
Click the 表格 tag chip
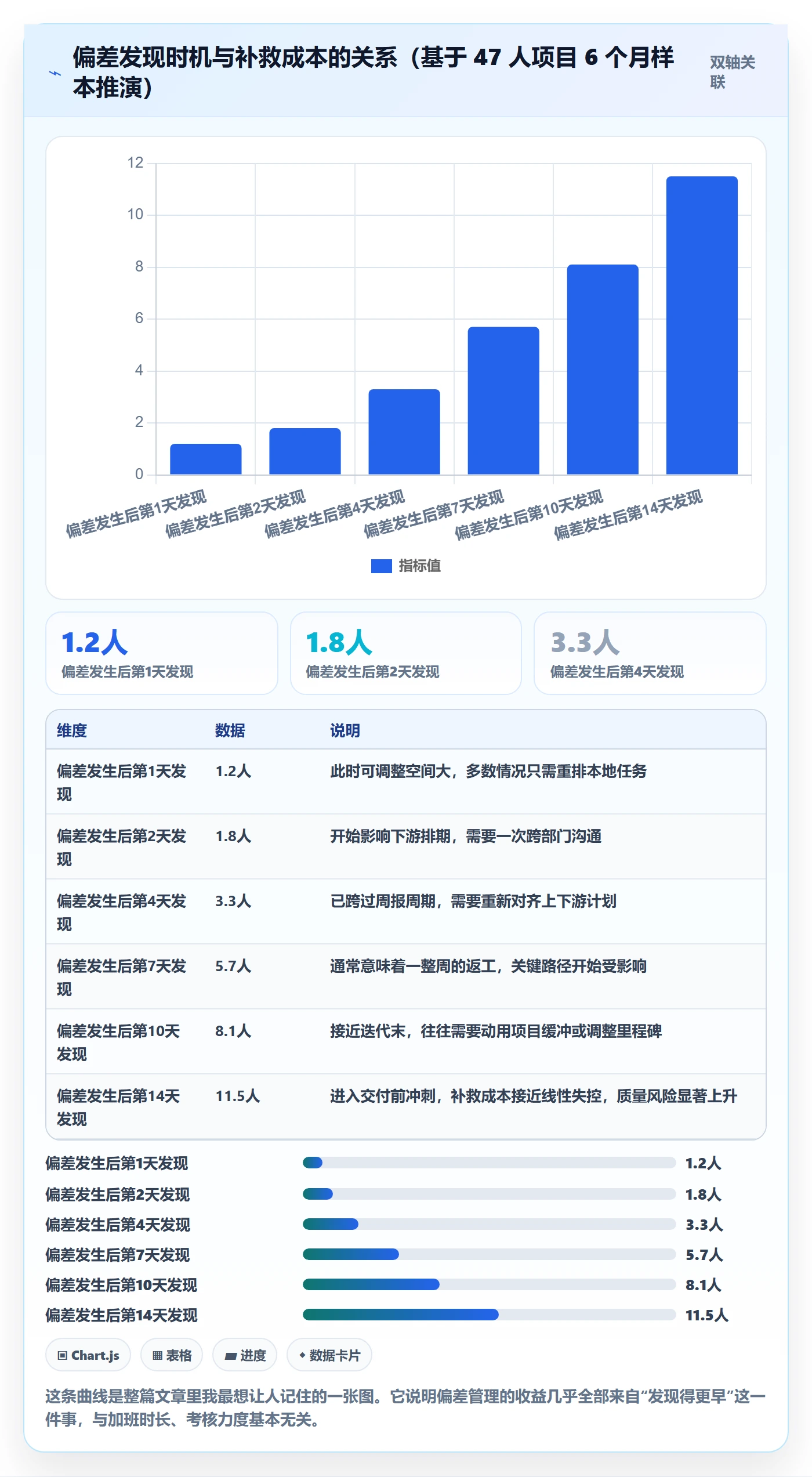tap(172, 1355)
